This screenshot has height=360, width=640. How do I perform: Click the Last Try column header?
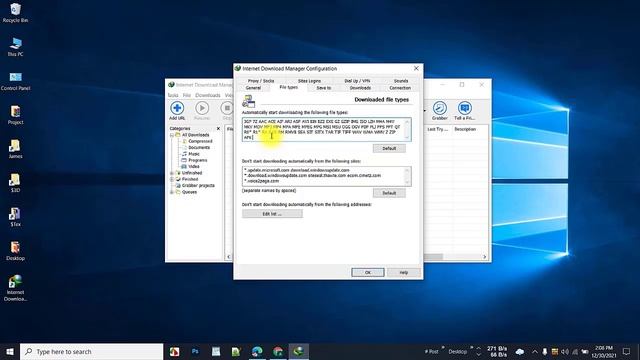[x=437, y=129]
